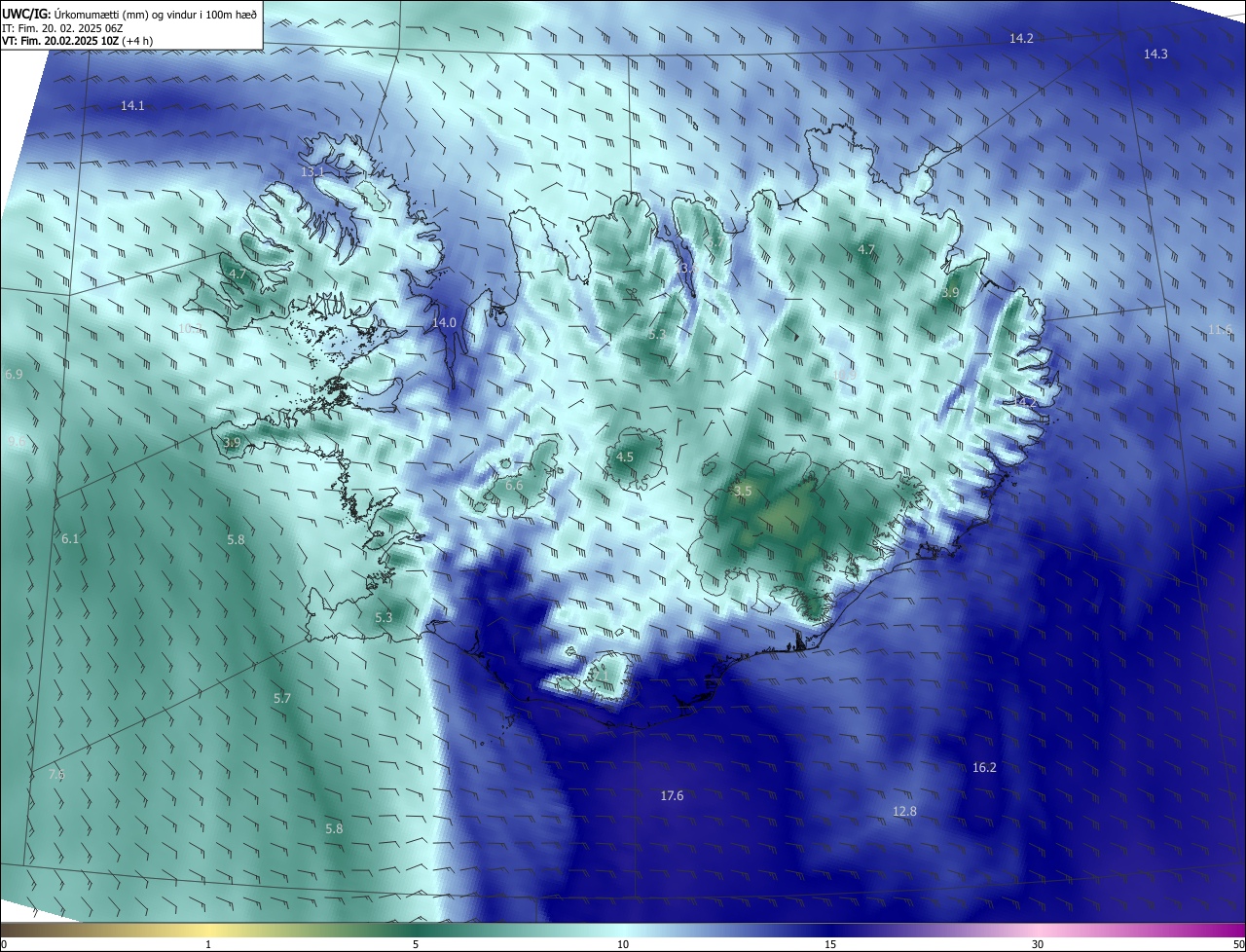Image resolution: width=1246 pixels, height=952 pixels.
Task: Click the 14.1 value label
Action: [x=132, y=105]
